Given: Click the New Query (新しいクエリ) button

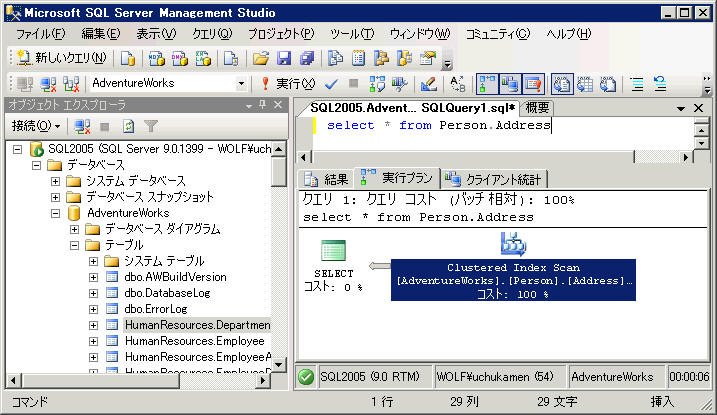Looking at the screenshot, I should click(x=61, y=58).
